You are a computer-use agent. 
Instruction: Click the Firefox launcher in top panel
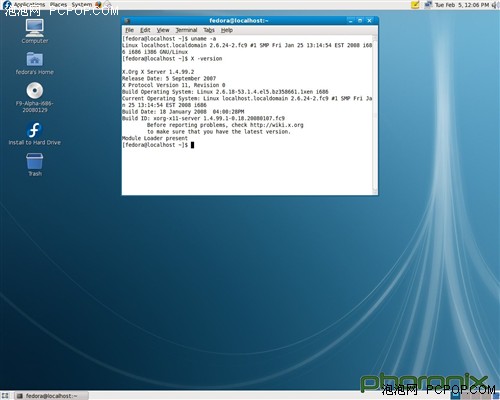click(x=98, y=5)
